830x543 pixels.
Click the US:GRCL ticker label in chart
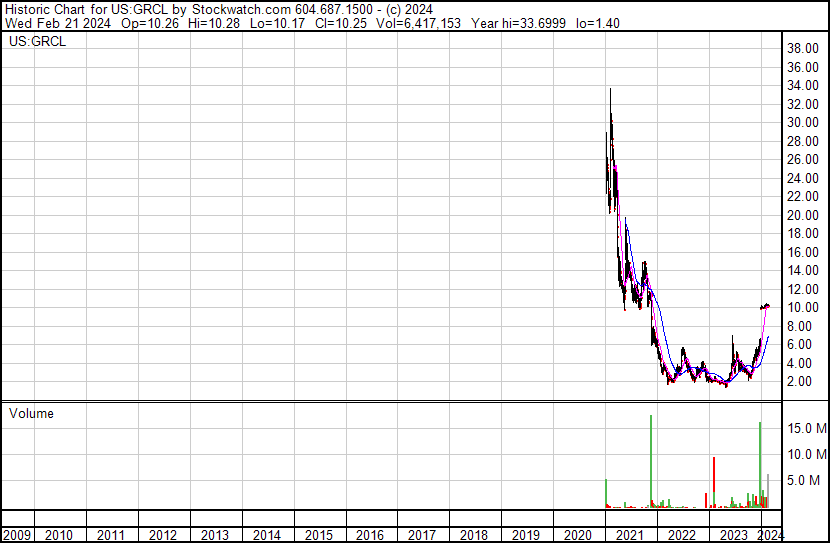tap(38, 43)
